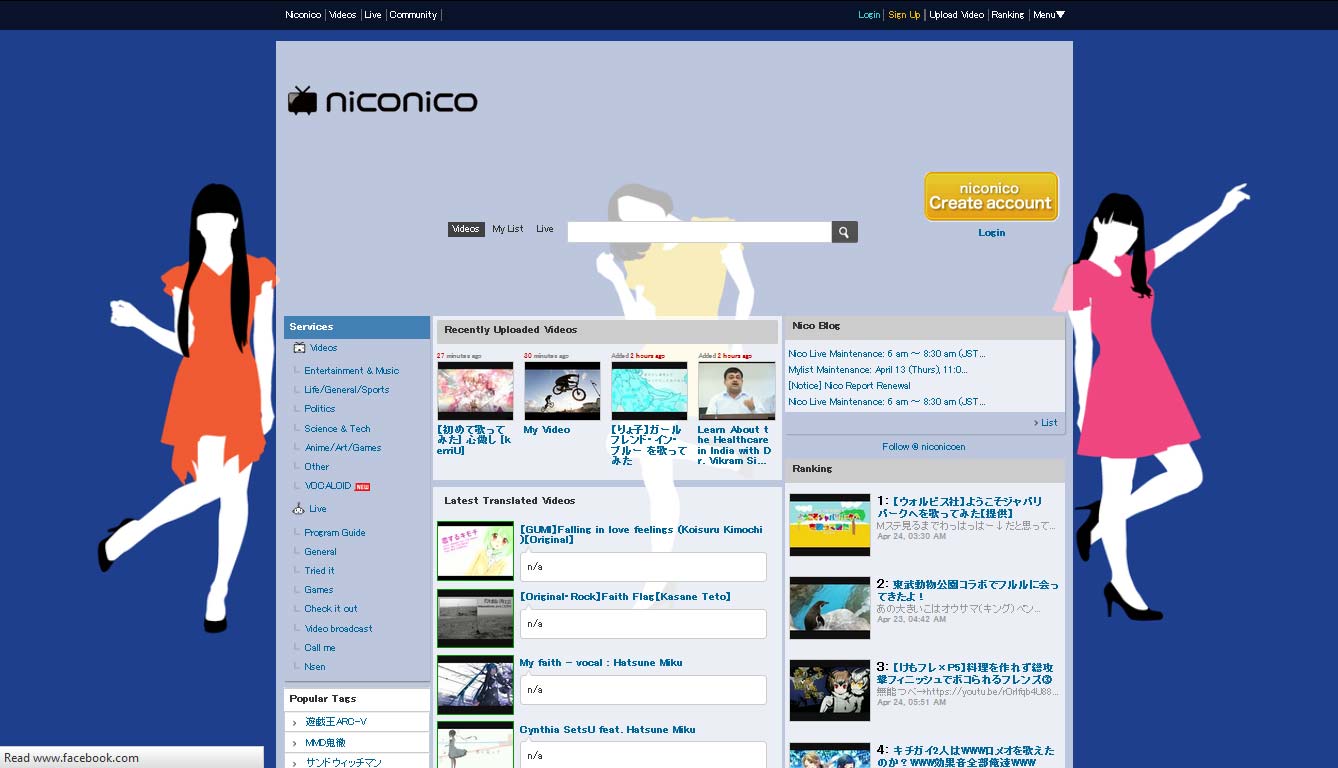The height and width of the screenshot is (768, 1338).
Task: Open Cynthia SetsU feat. Hatsune Miku link
Action: [607, 730]
